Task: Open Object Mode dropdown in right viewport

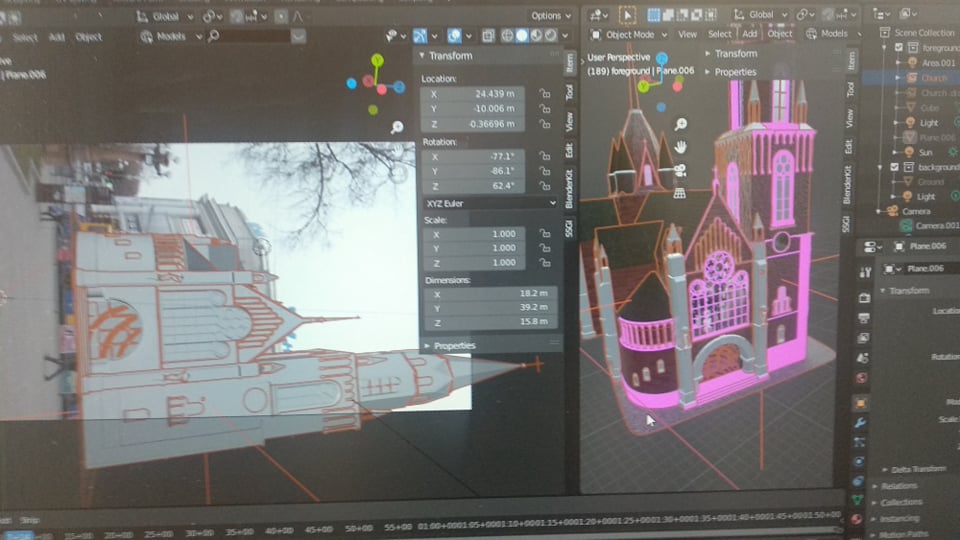Action: pos(629,35)
